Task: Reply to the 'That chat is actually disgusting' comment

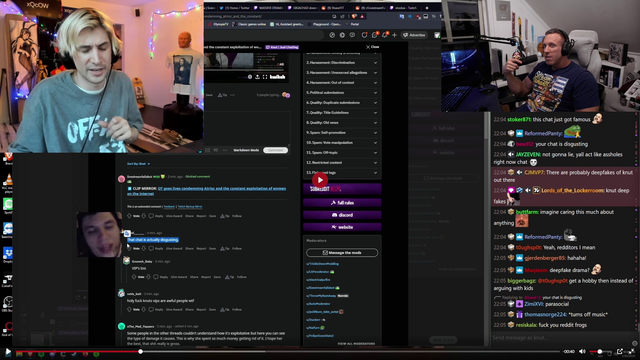Action: pos(157,248)
